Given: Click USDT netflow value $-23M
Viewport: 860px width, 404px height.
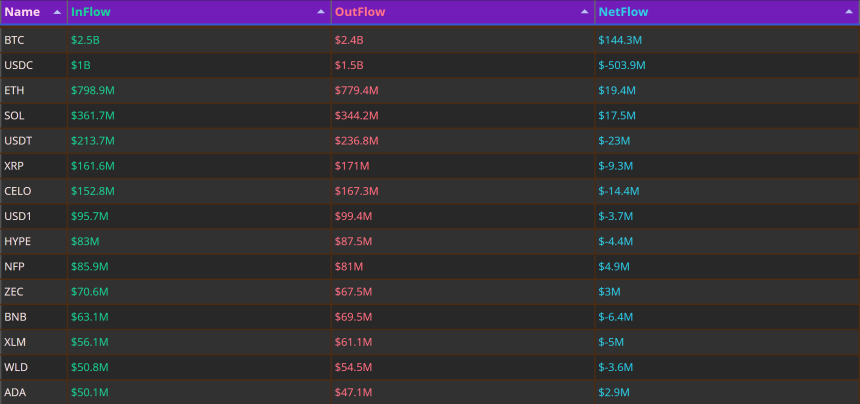Looking at the screenshot, I should 614,141.
